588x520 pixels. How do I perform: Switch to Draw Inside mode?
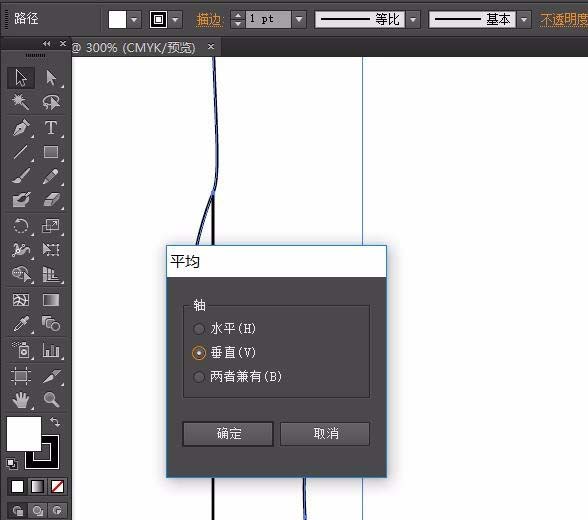(57, 511)
